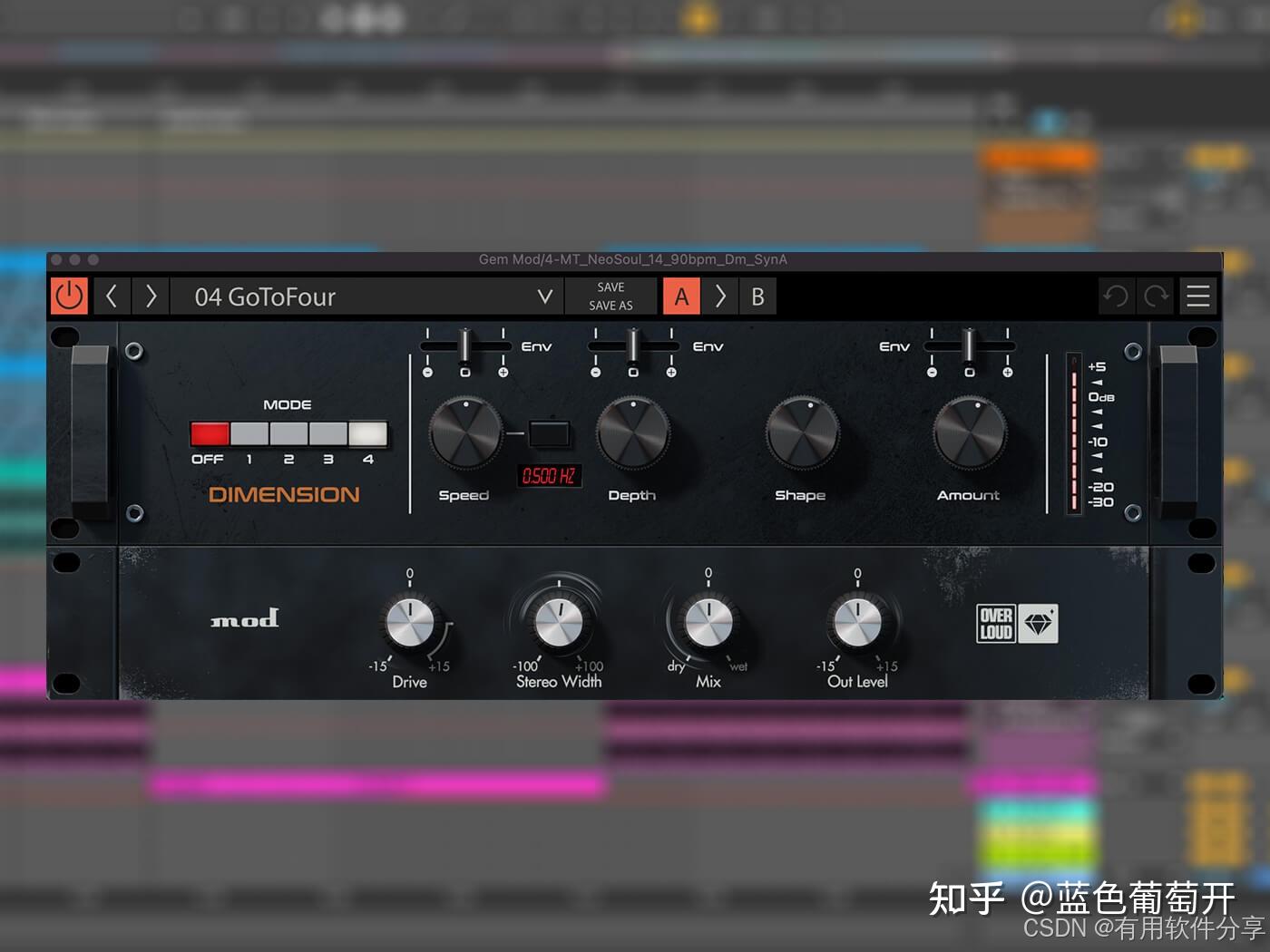Select preset slot A
The height and width of the screenshot is (952, 1270).
click(x=682, y=296)
